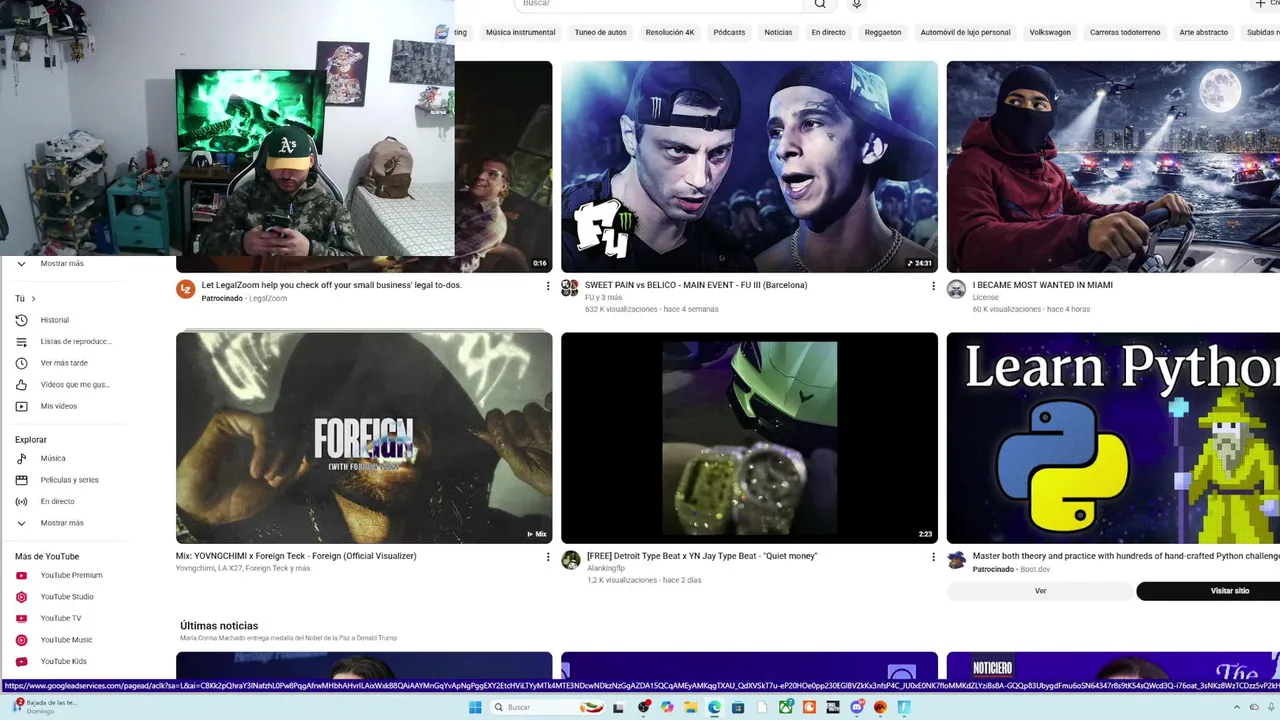Open Discord from taskbar
The height and width of the screenshot is (720, 1280).
point(857,707)
